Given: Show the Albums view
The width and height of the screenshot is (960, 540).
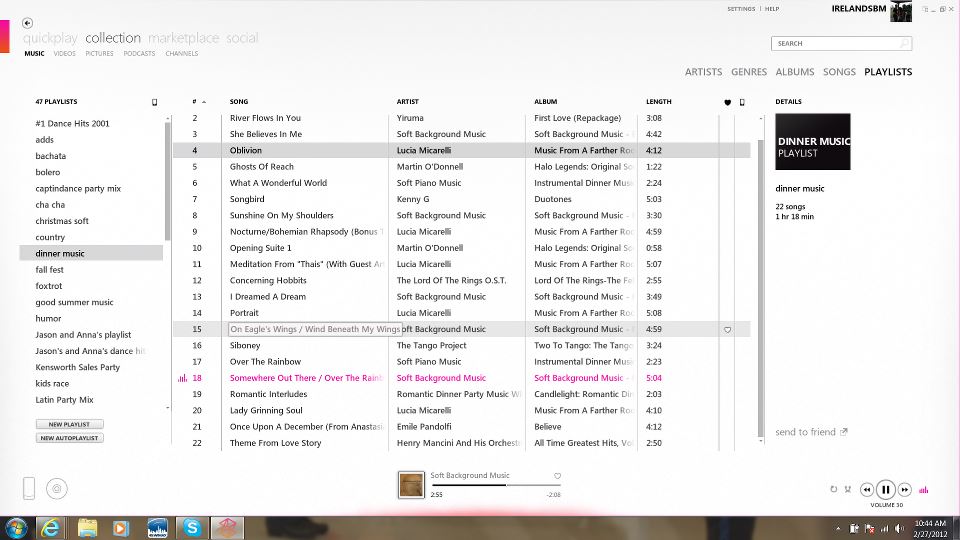Looking at the screenshot, I should point(795,72).
